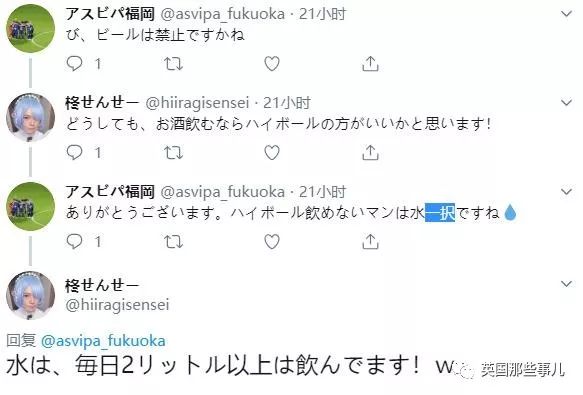Reply to the tweet with water droplet emoji
Viewport: 583px width, 395px height.
pos(74,242)
